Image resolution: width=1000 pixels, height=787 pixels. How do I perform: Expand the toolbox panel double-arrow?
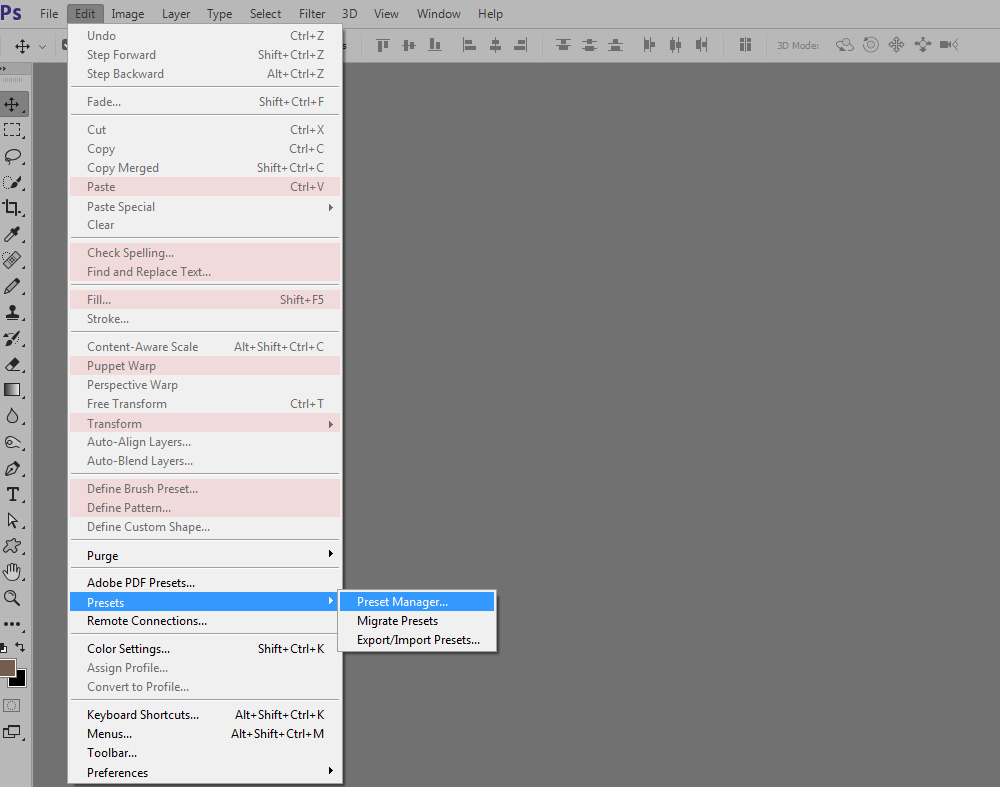coord(4,68)
